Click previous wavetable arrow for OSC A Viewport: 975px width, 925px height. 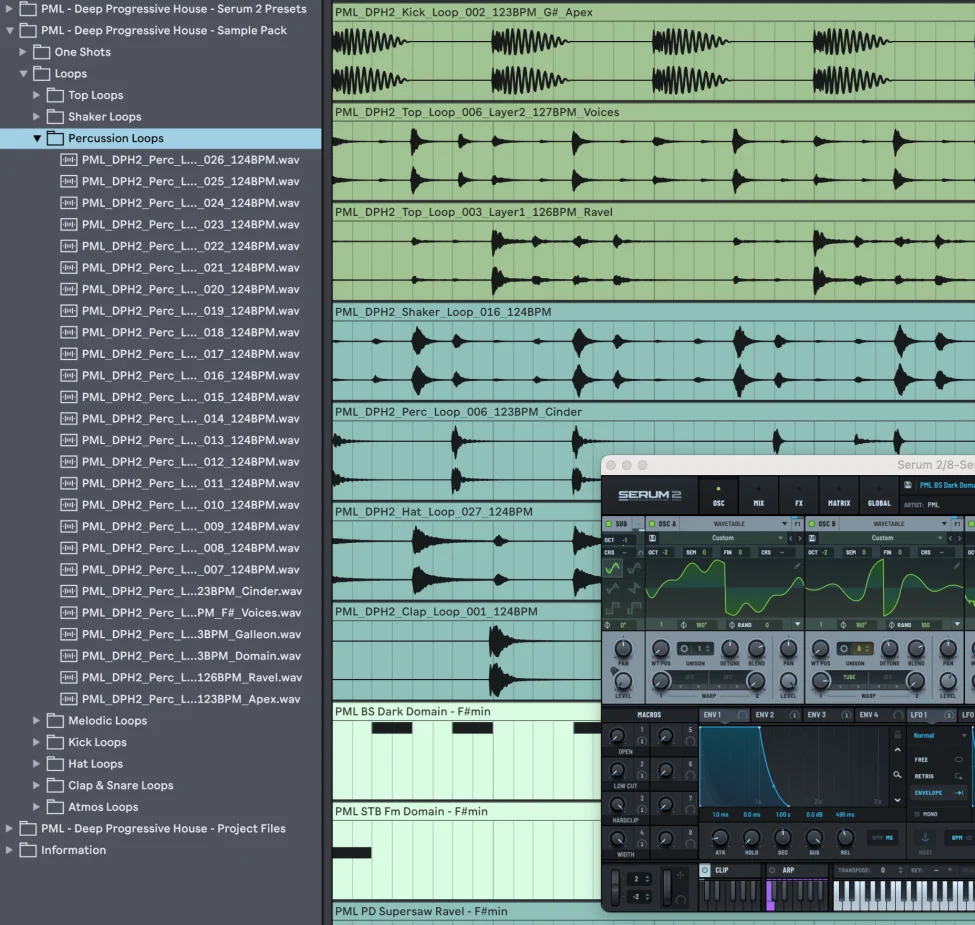[791, 538]
